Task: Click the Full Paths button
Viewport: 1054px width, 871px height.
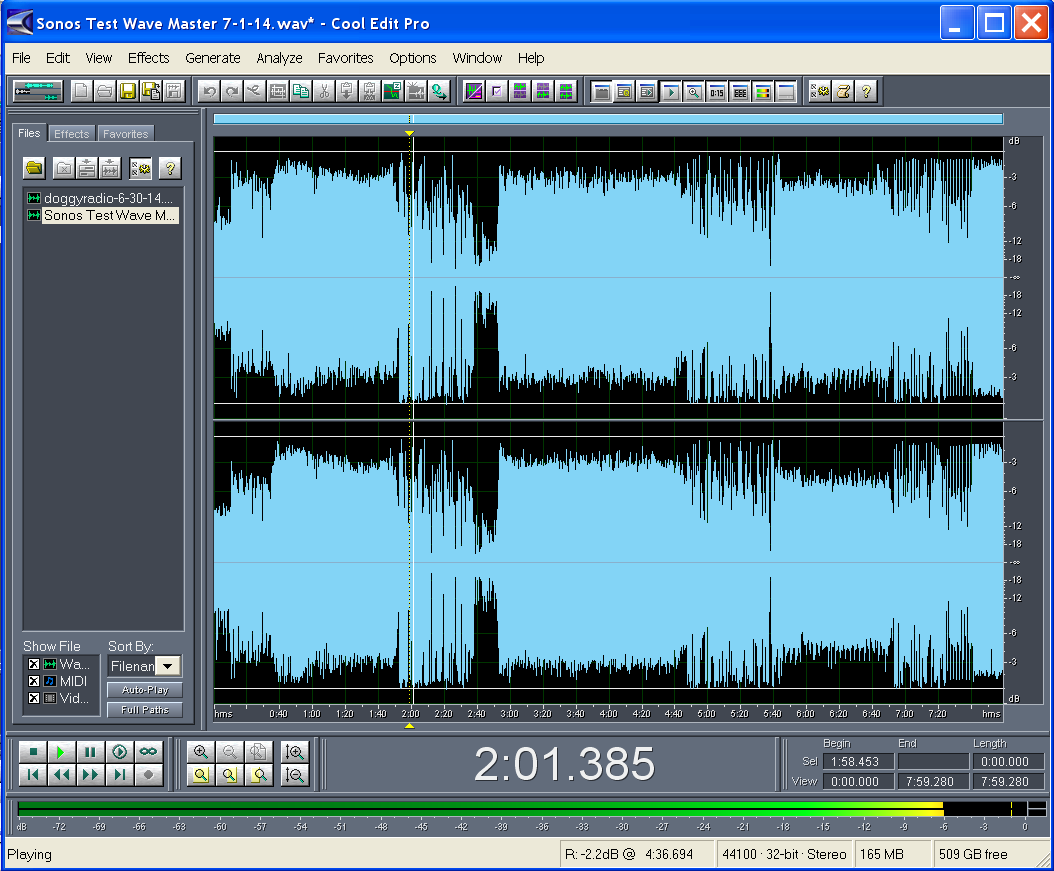Action: [x=145, y=710]
